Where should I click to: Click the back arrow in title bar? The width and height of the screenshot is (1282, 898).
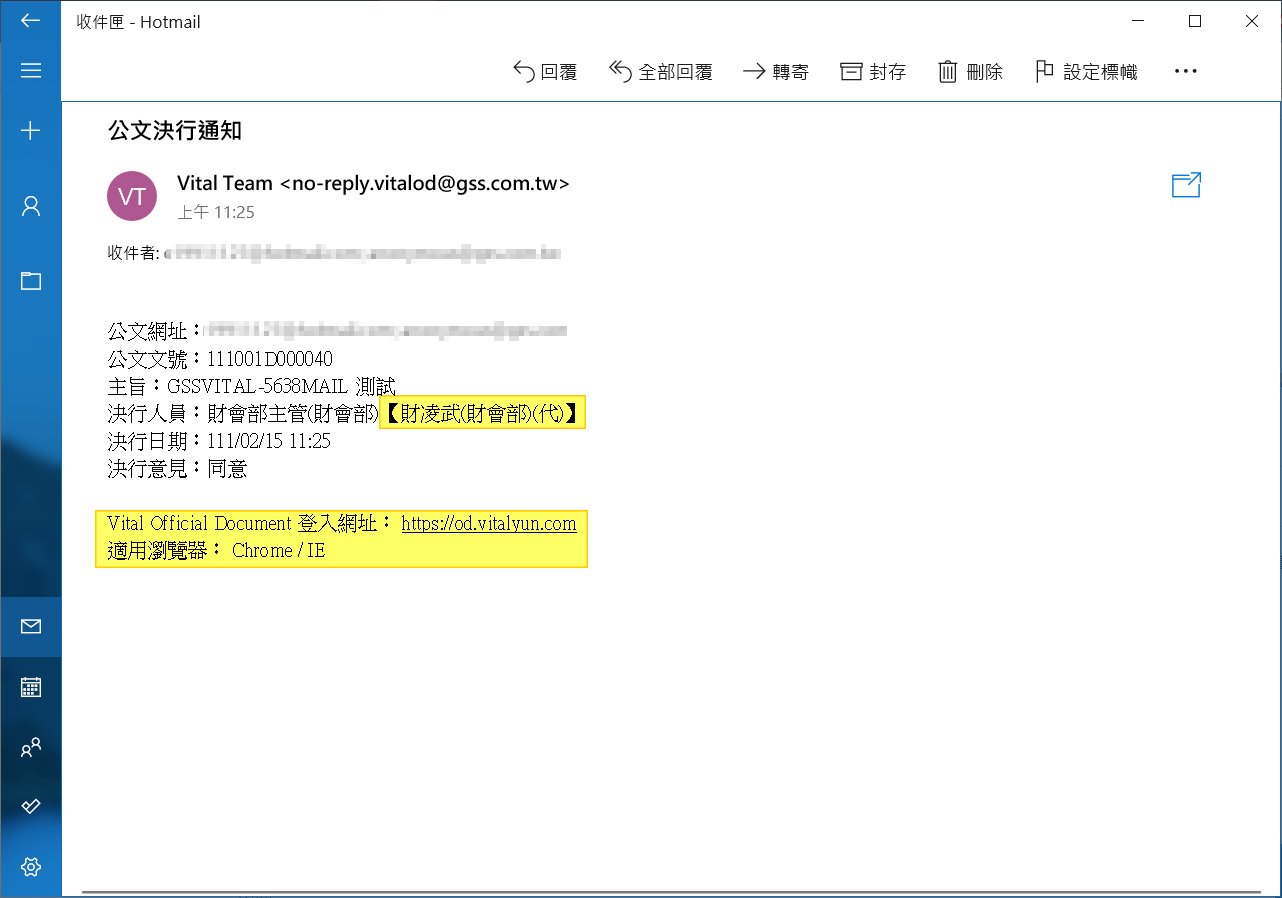click(x=30, y=21)
